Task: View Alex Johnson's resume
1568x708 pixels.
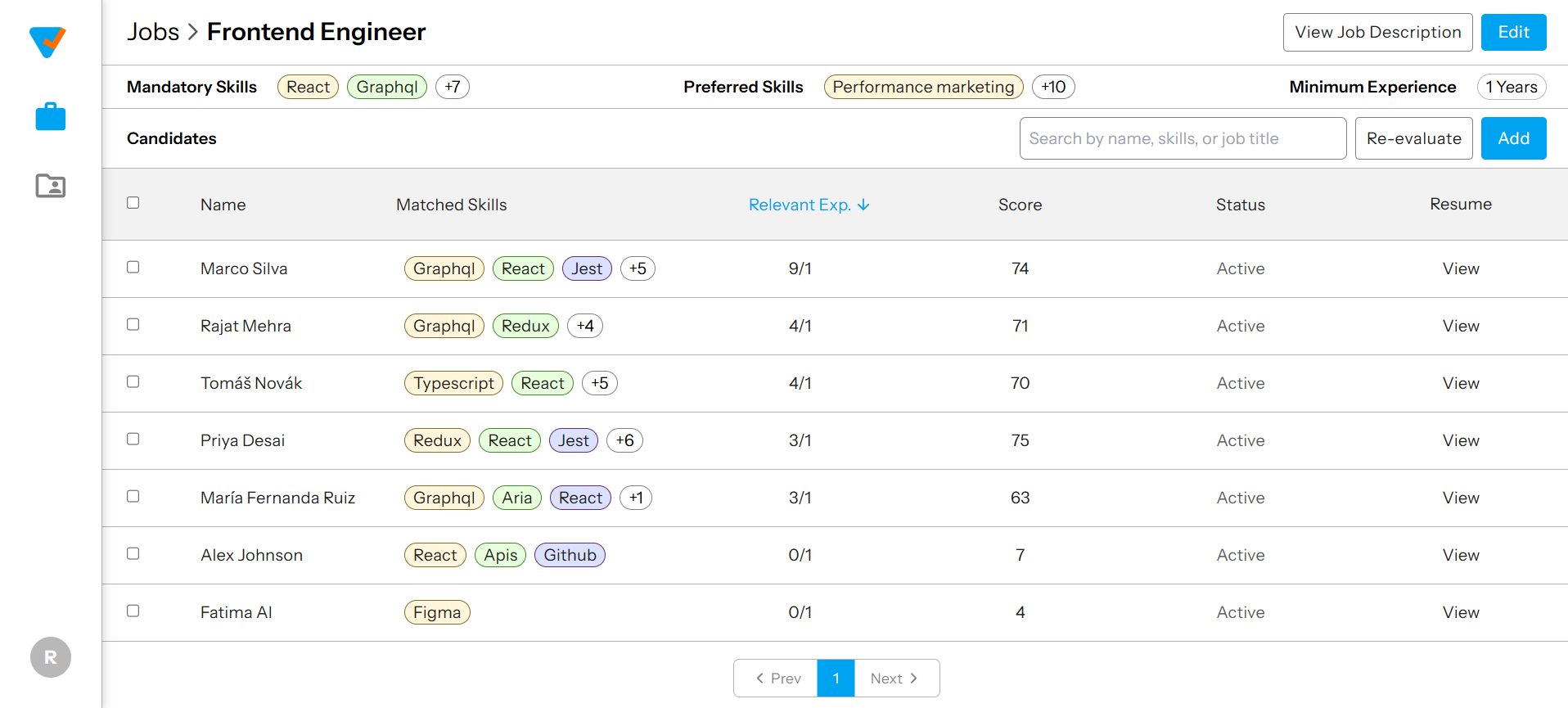Action: [x=1461, y=555]
